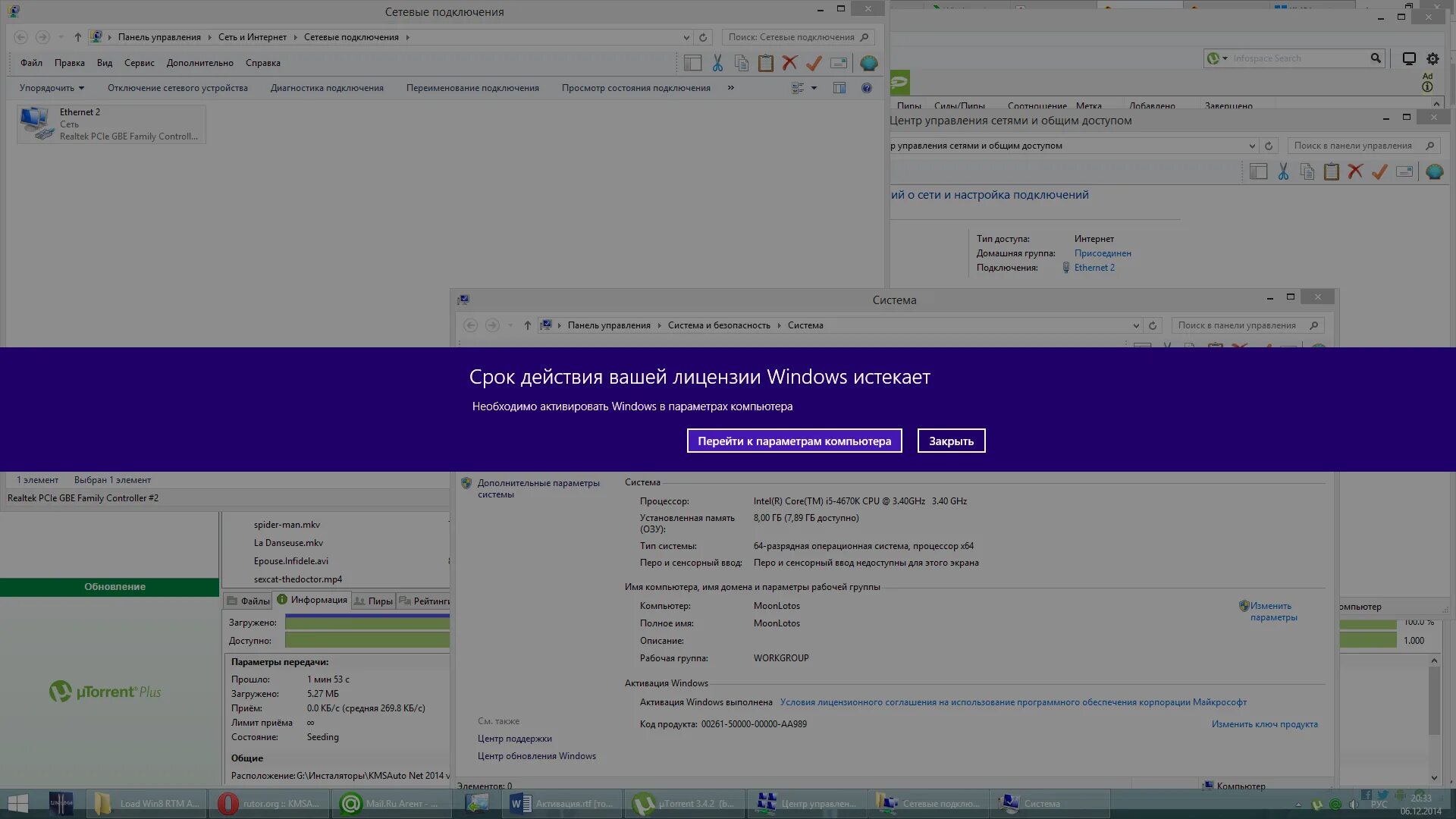
Task: Click Переименование подключения command
Action: tap(472, 88)
